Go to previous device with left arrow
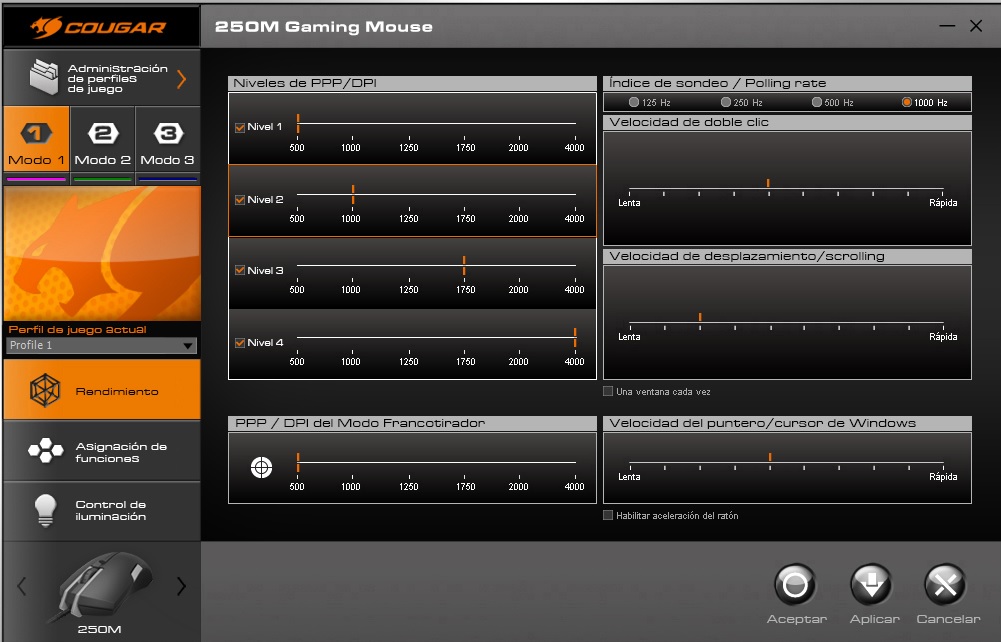 point(22,587)
